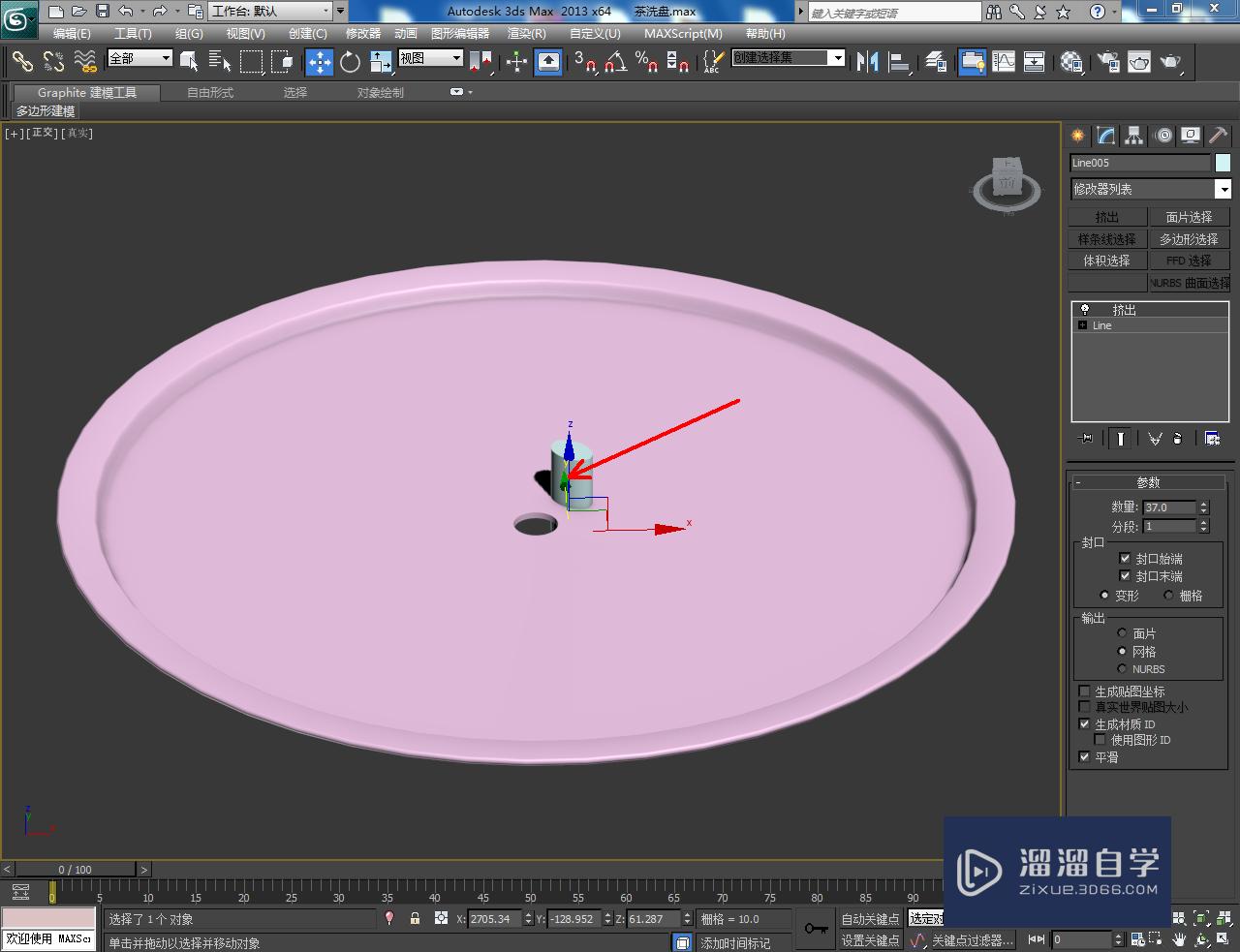
Task: Toggle 平滑 checkbox
Action: coord(1085,756)
